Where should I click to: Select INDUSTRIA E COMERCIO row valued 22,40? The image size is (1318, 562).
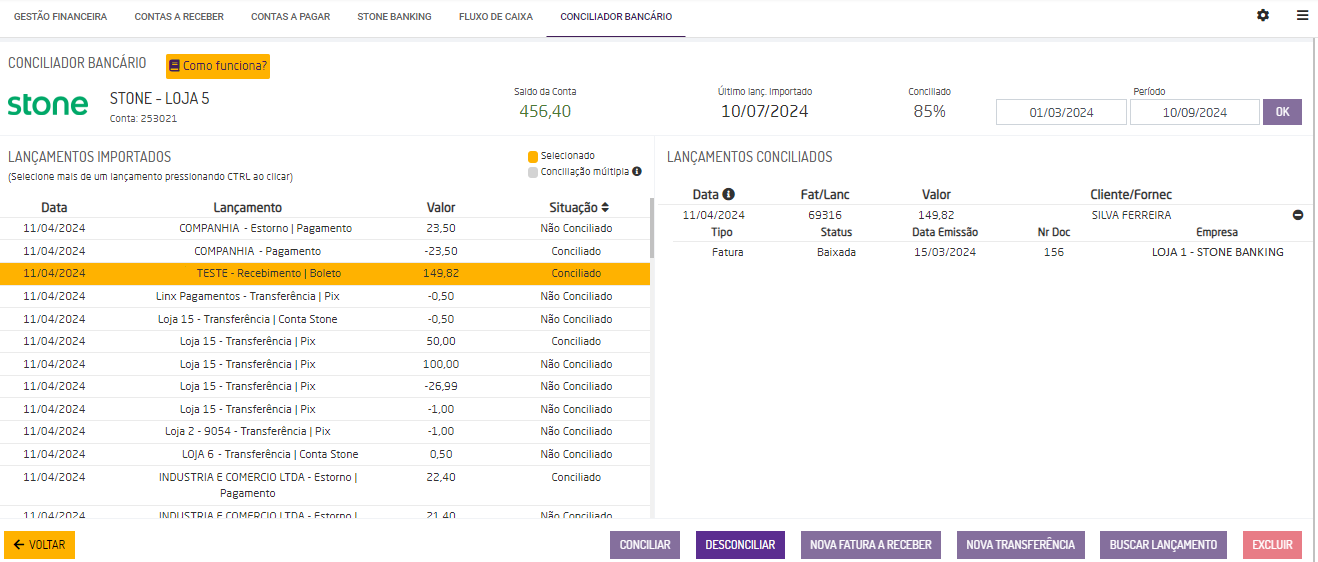pos(325,485)
